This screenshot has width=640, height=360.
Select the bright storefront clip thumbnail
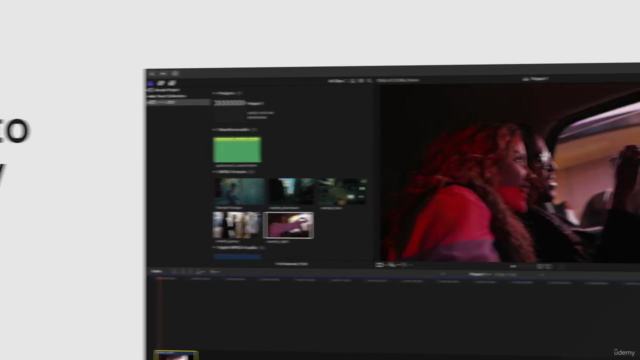click(x=237, y=225)
